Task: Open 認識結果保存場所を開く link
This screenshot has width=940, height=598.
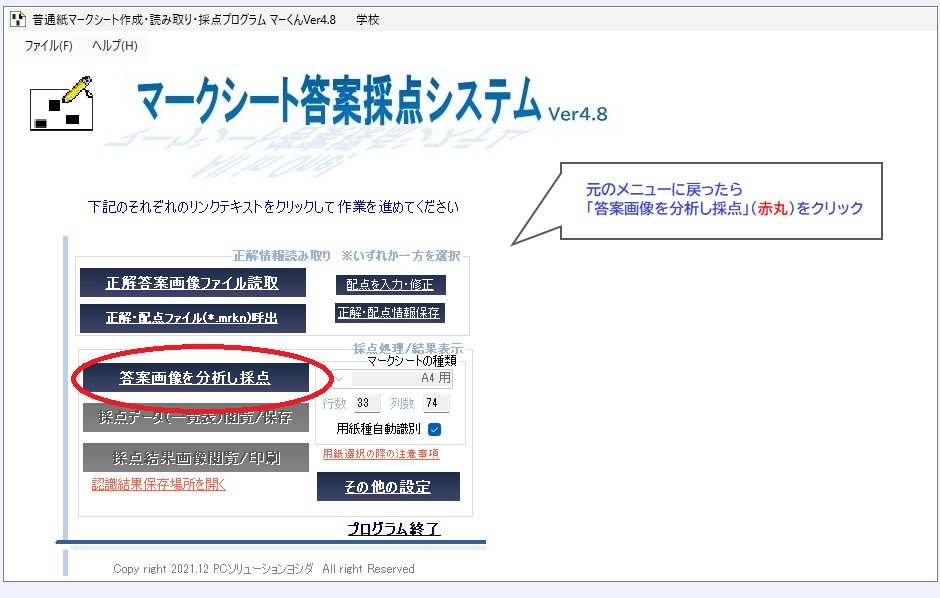Action: point(159,485)
